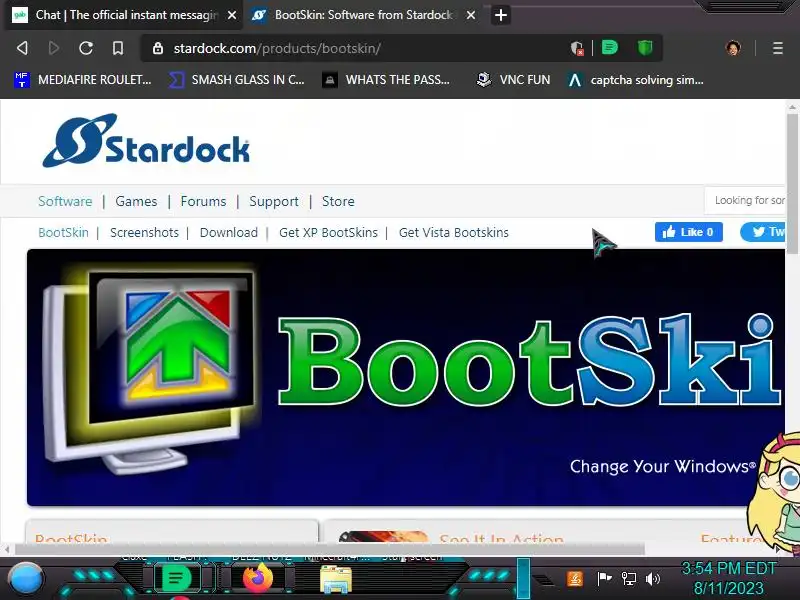Click the Java tray icon
Viewport: 800px width, 600px height.
pyautogui.click(x=575, y=579)
